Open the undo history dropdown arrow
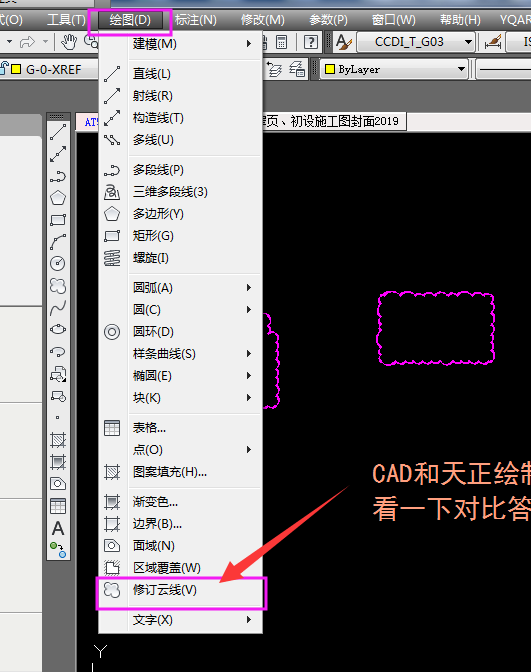531x672 pixels. [x=9, y=42]
